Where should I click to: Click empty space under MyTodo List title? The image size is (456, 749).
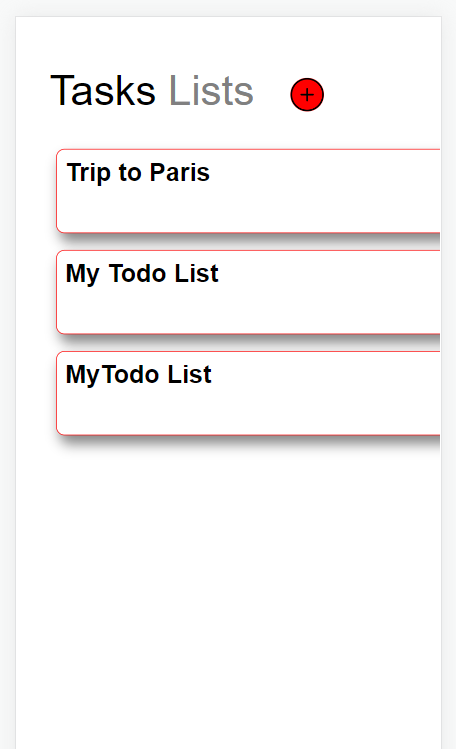248,412
